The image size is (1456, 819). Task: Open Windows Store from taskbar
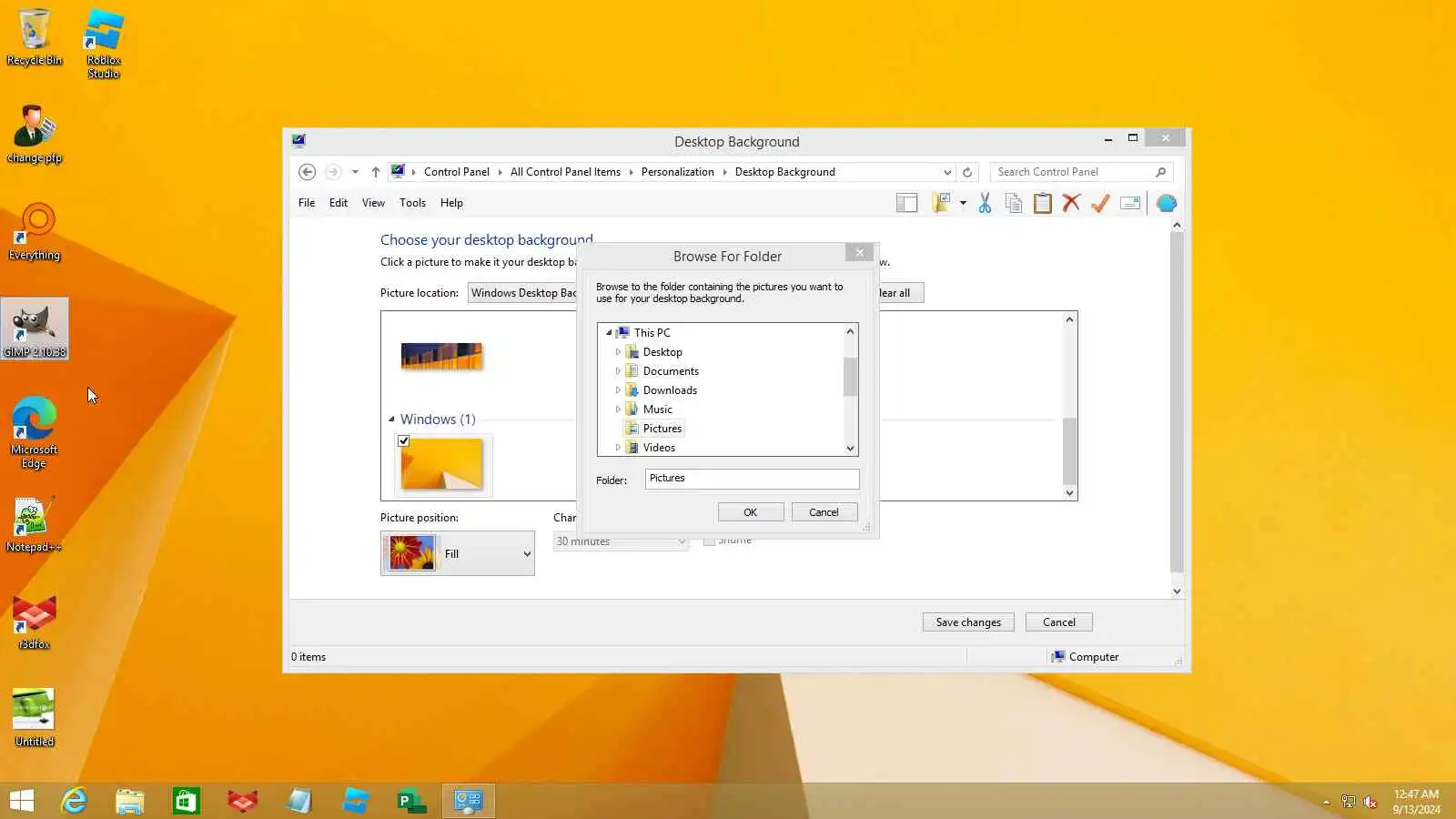pyautogui.click(x=187, y=801)
